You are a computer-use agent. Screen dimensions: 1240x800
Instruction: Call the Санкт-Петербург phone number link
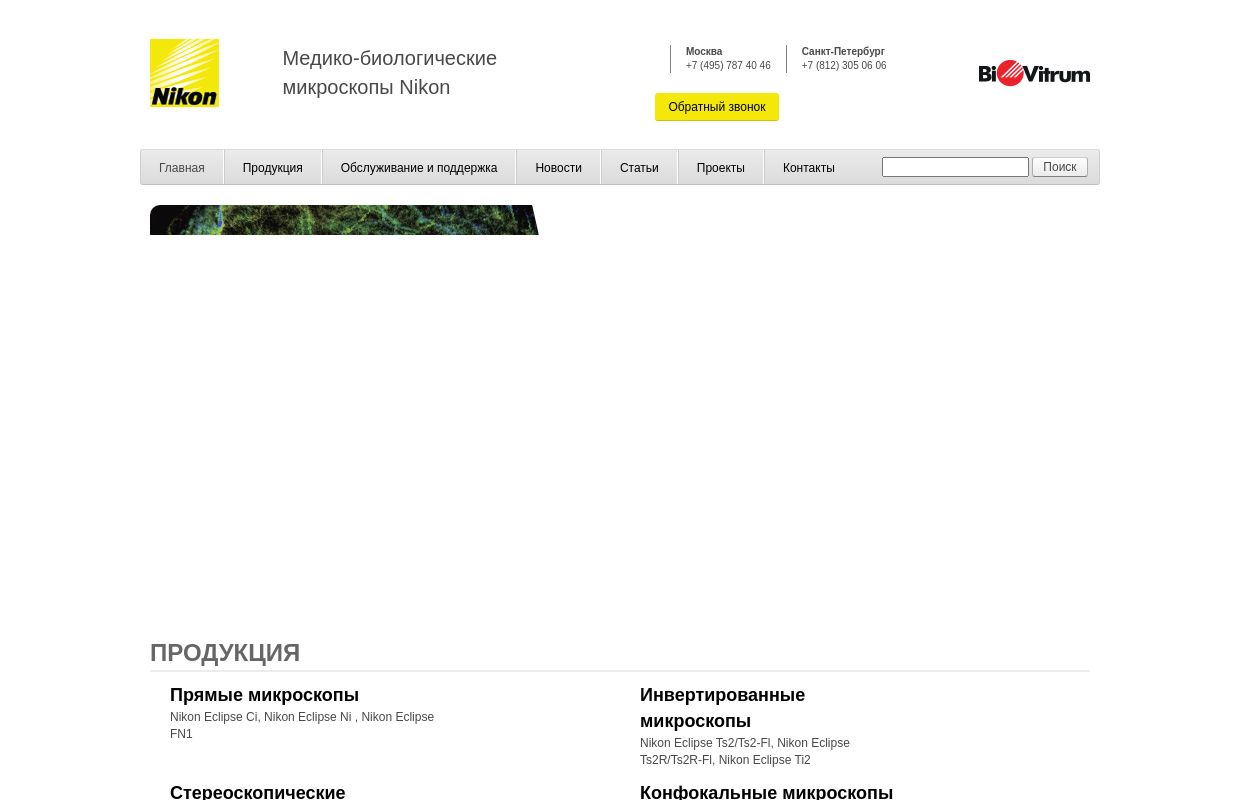pos(844,65)
